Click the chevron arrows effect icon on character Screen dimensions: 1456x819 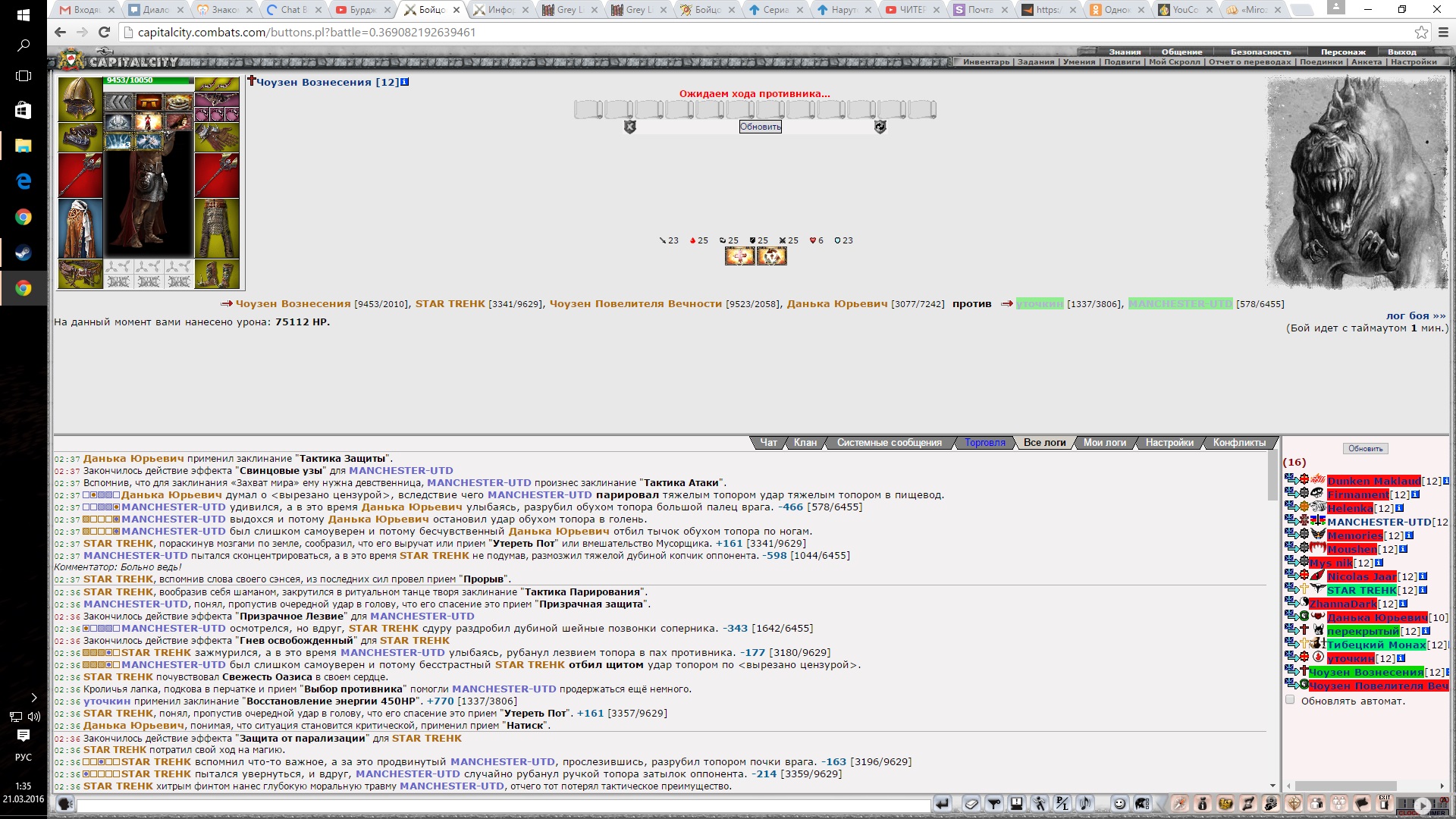[x=119, y=102]
